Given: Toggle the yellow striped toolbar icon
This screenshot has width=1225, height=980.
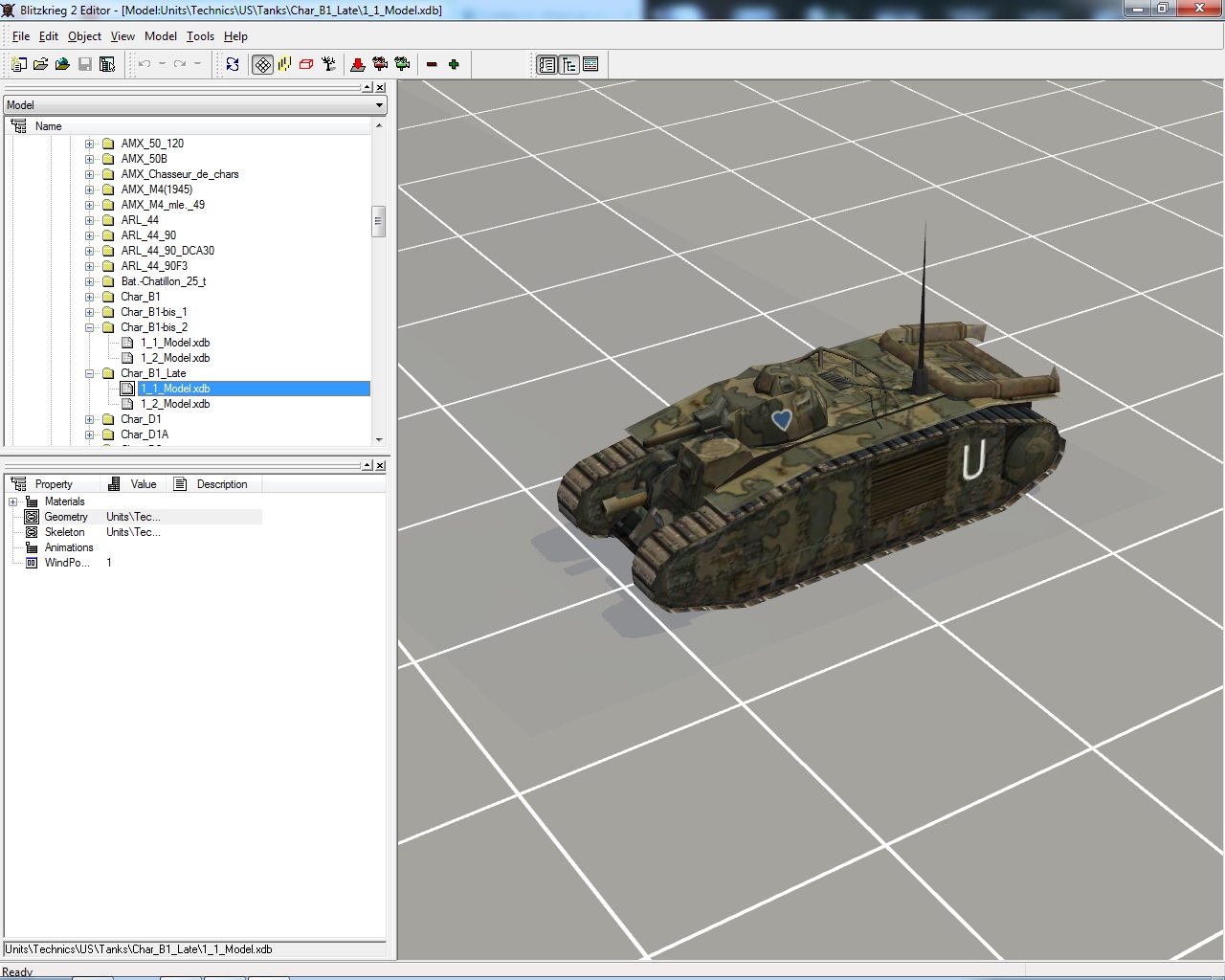Looking at the screenshot, I should click(284, 64).
